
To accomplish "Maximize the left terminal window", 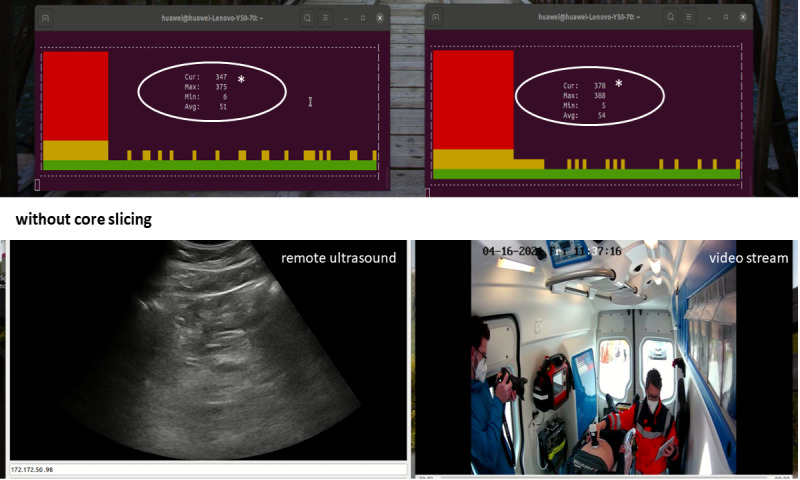I will 362,17.
